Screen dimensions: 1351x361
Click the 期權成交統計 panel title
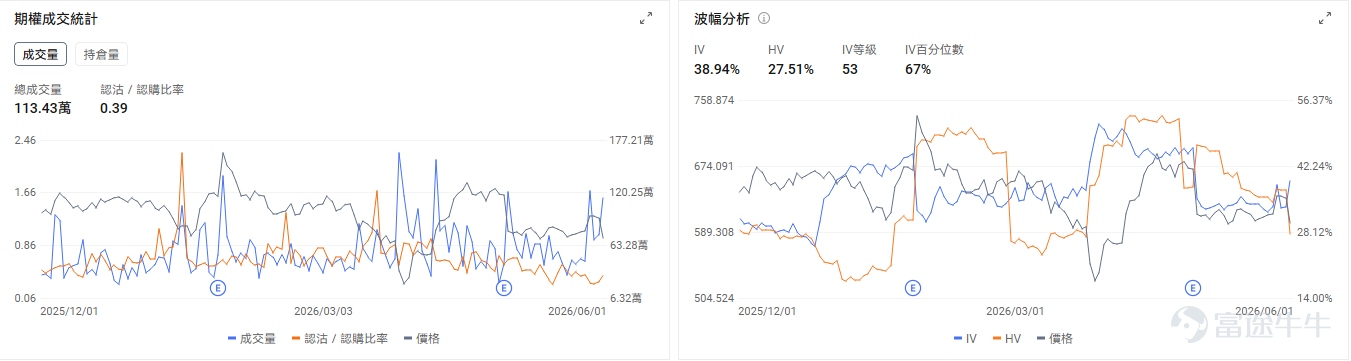point(56,19)
